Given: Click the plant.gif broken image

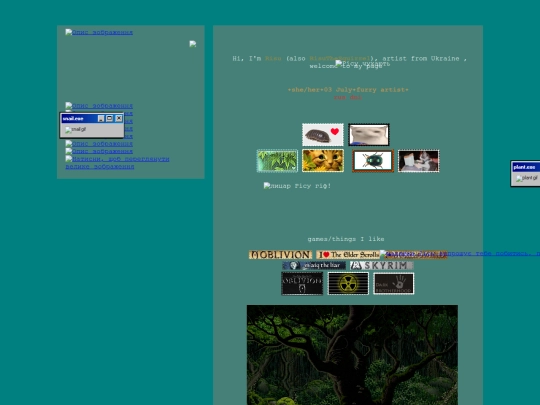Looking at the screenshot, I should coord(527,178).
